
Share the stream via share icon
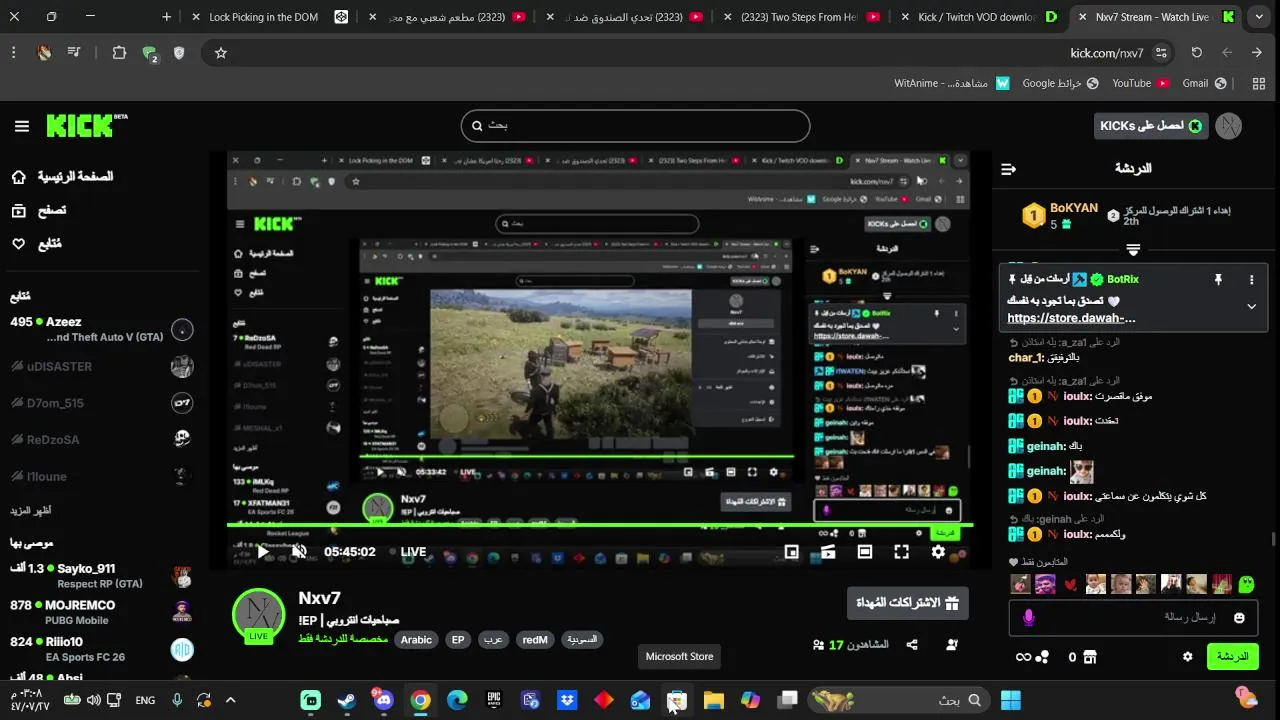[912, 645]
